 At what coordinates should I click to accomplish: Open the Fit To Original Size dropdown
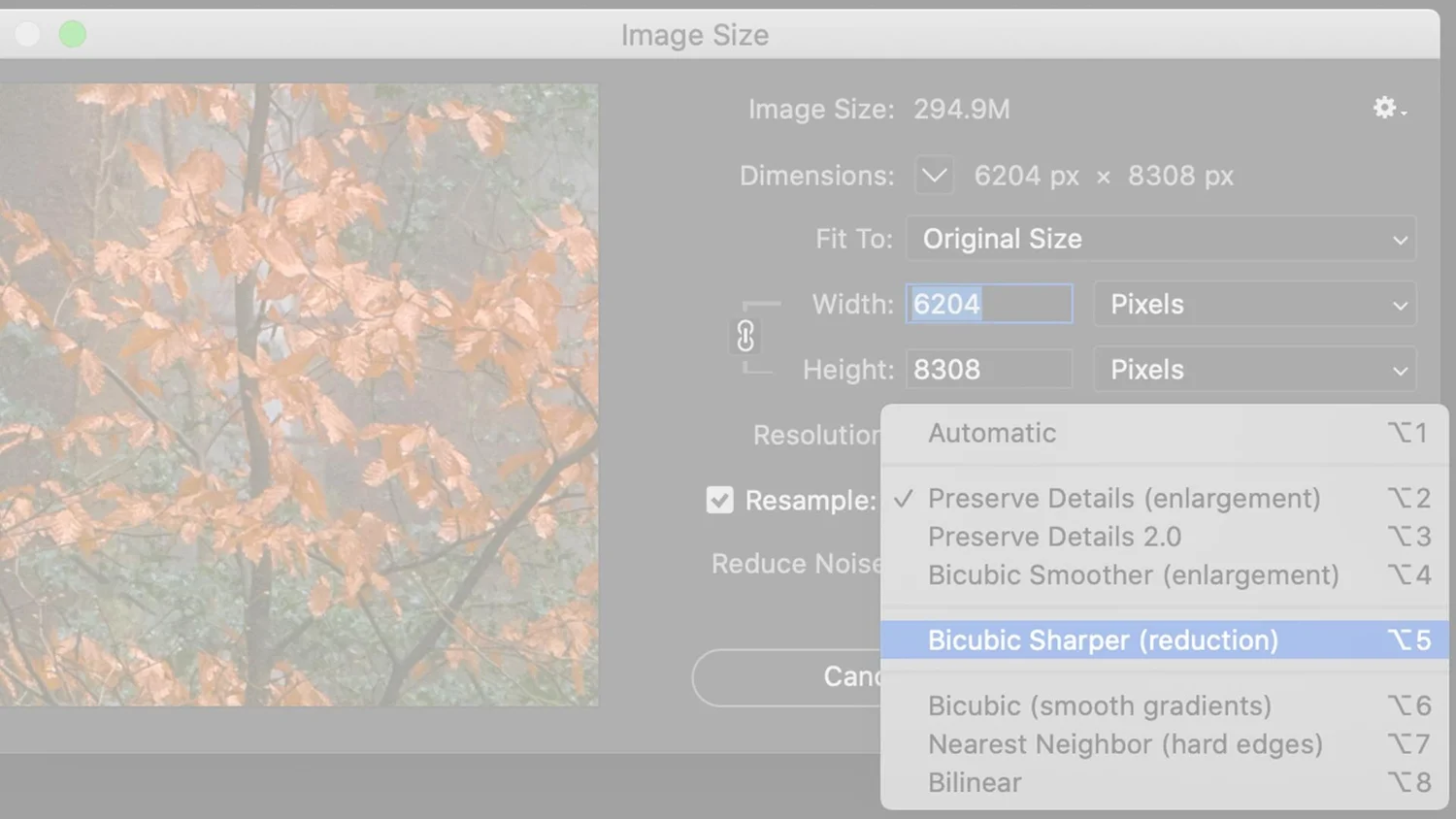1161,239
